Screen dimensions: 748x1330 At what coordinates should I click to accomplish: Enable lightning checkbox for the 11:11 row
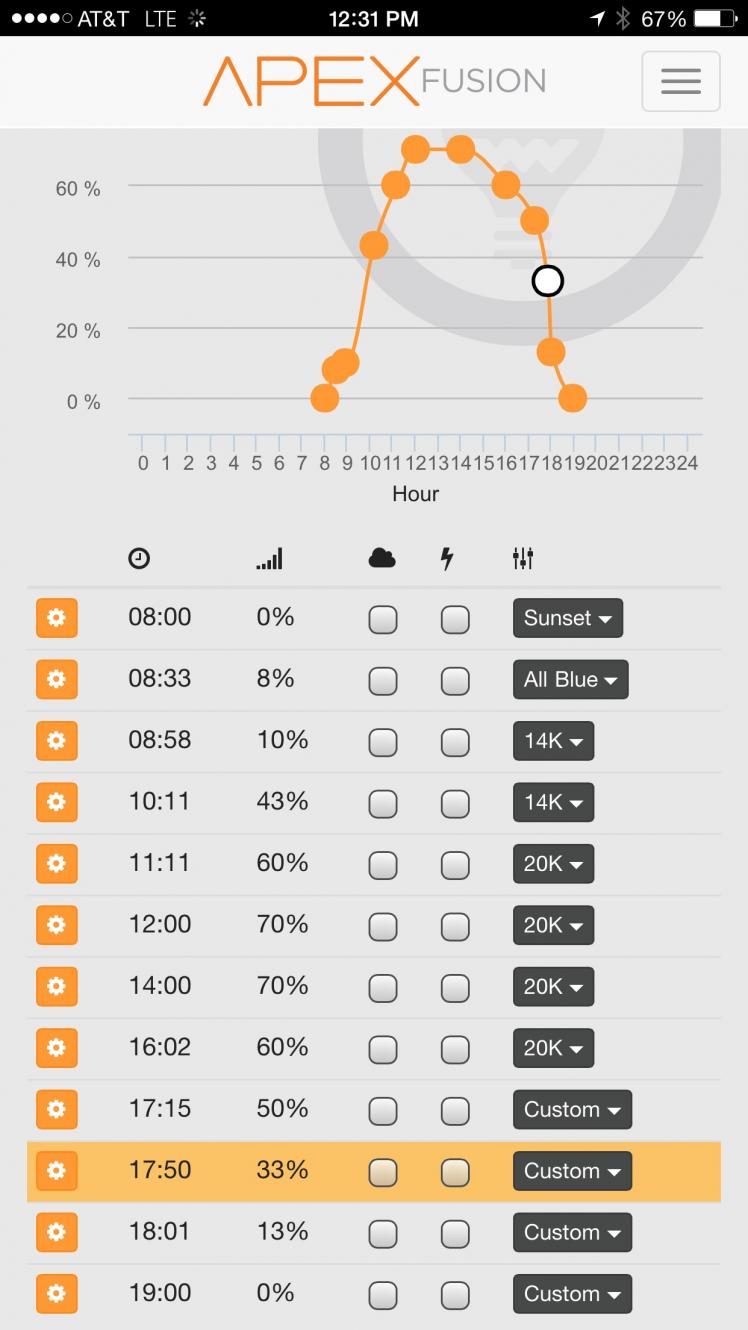click(455, 865)
